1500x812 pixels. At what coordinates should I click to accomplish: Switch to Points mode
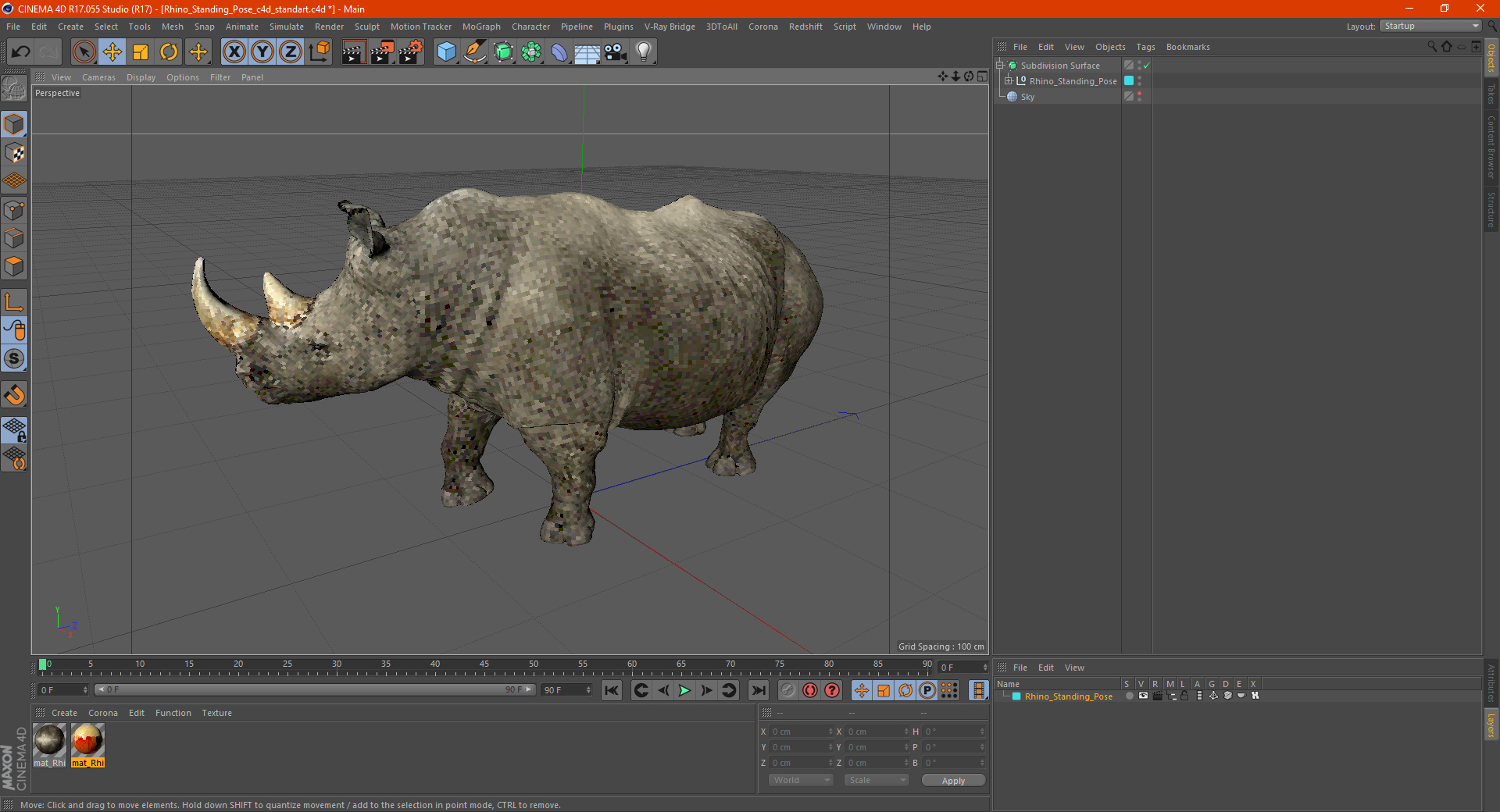click(x=14, y=210)
